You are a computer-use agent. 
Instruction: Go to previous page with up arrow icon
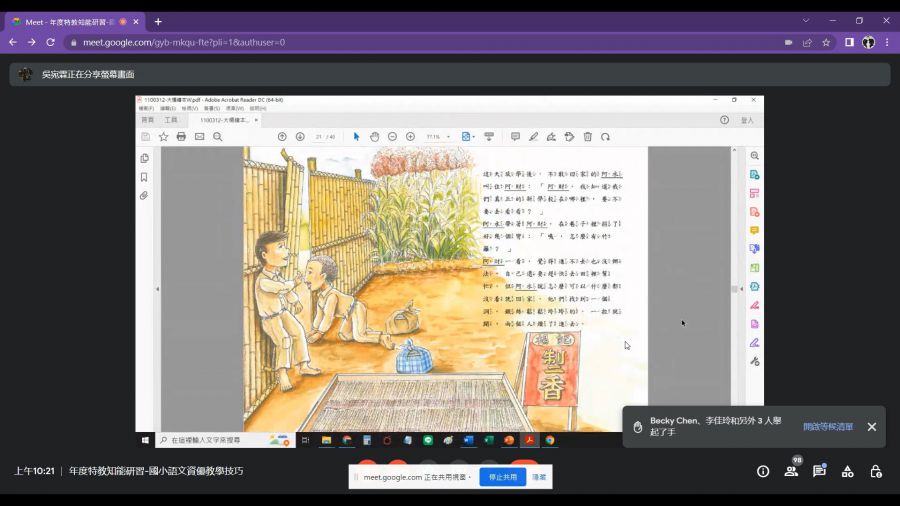(282, 137)
